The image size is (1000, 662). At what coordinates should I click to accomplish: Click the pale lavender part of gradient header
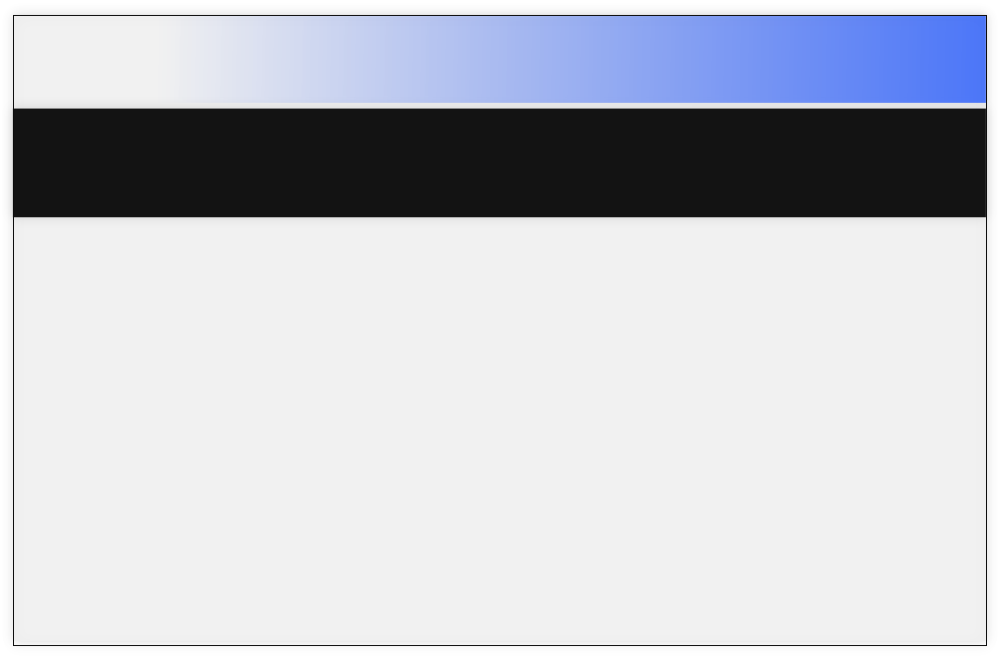(306, 59)
